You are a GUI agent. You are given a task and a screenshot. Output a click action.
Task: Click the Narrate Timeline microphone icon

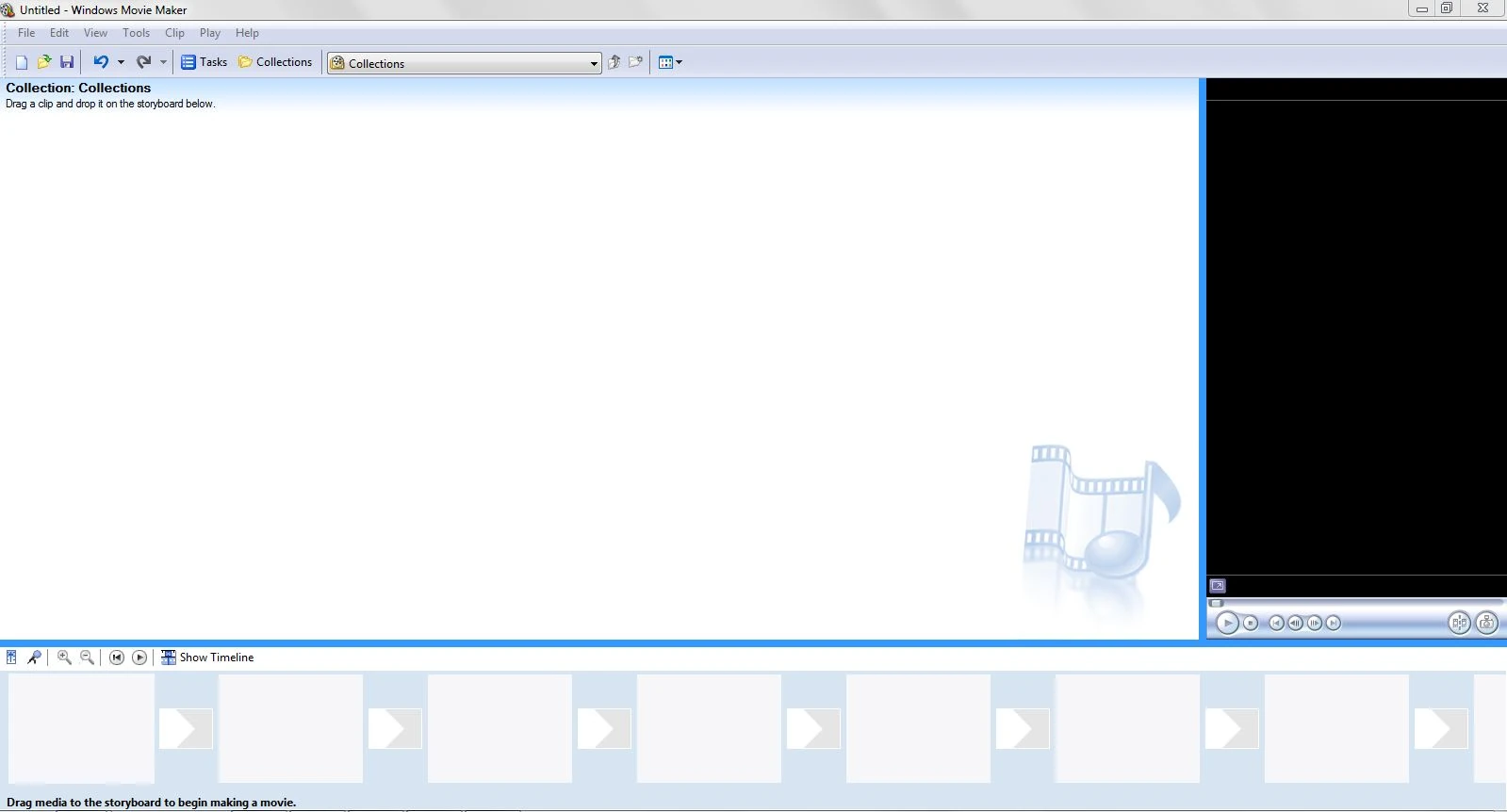34,658
